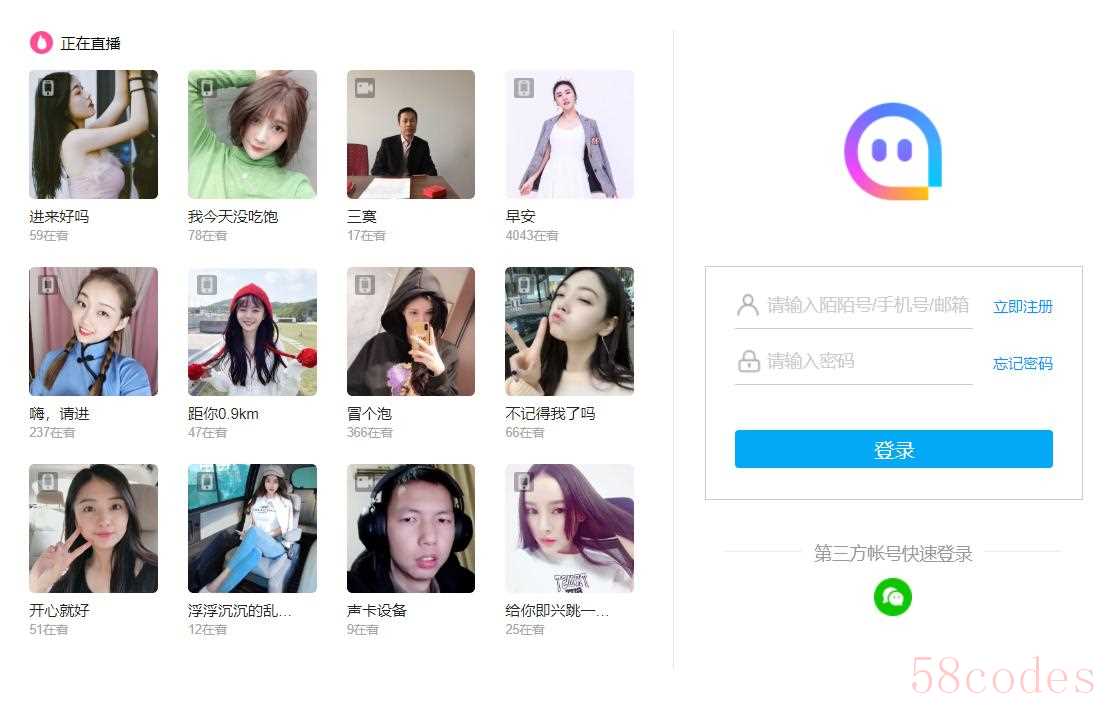The width and height of the screenshot is (1110, 706).
Task: Click the 不记得我了吗 stream title
Action: point(550,414)
